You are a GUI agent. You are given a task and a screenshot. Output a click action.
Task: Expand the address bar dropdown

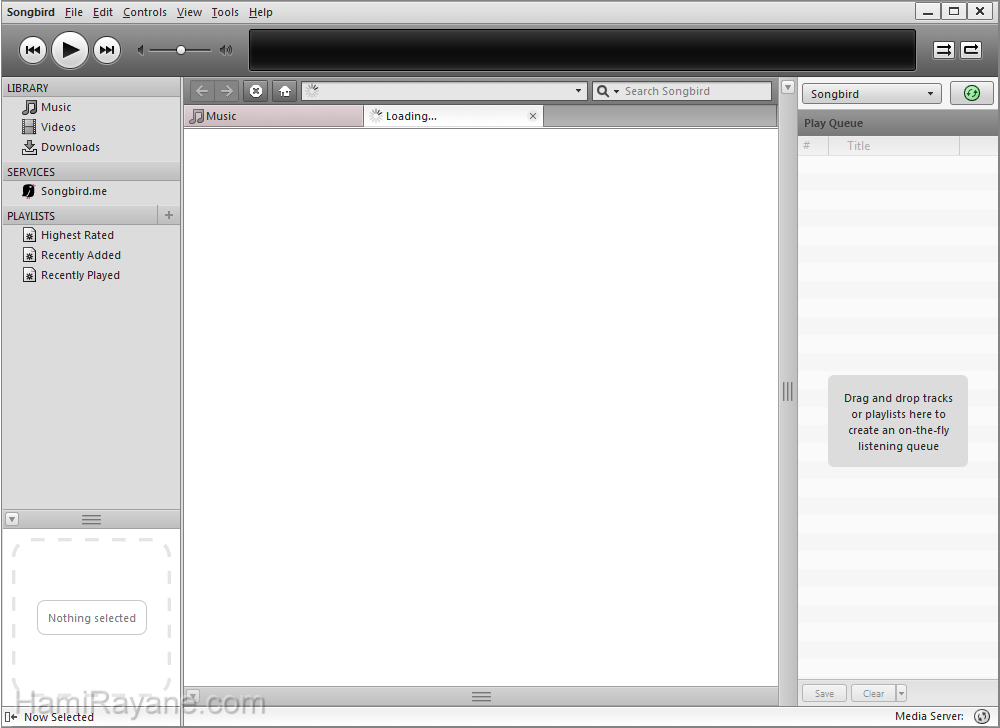578,91
